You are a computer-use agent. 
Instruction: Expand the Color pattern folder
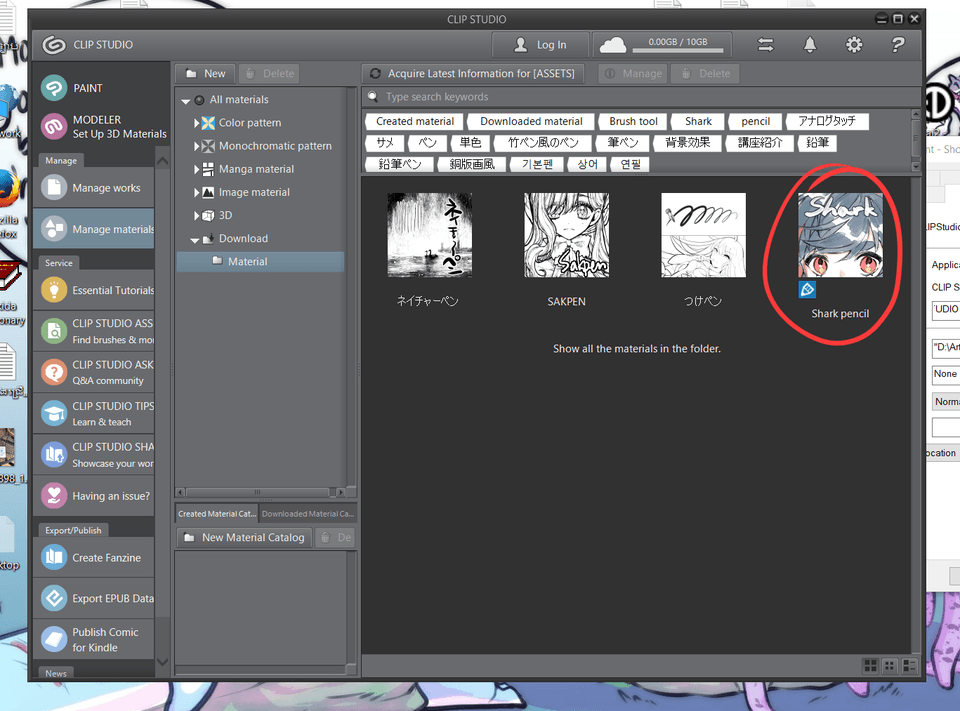click(x=197, y=123)
